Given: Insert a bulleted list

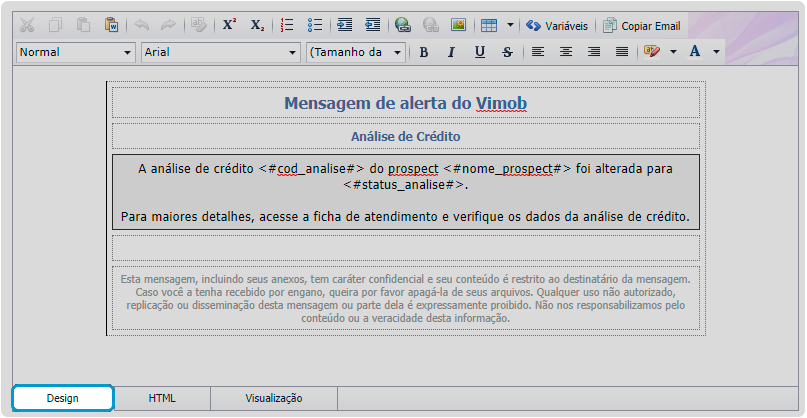Looking at the screenshot, I should 314,25.
